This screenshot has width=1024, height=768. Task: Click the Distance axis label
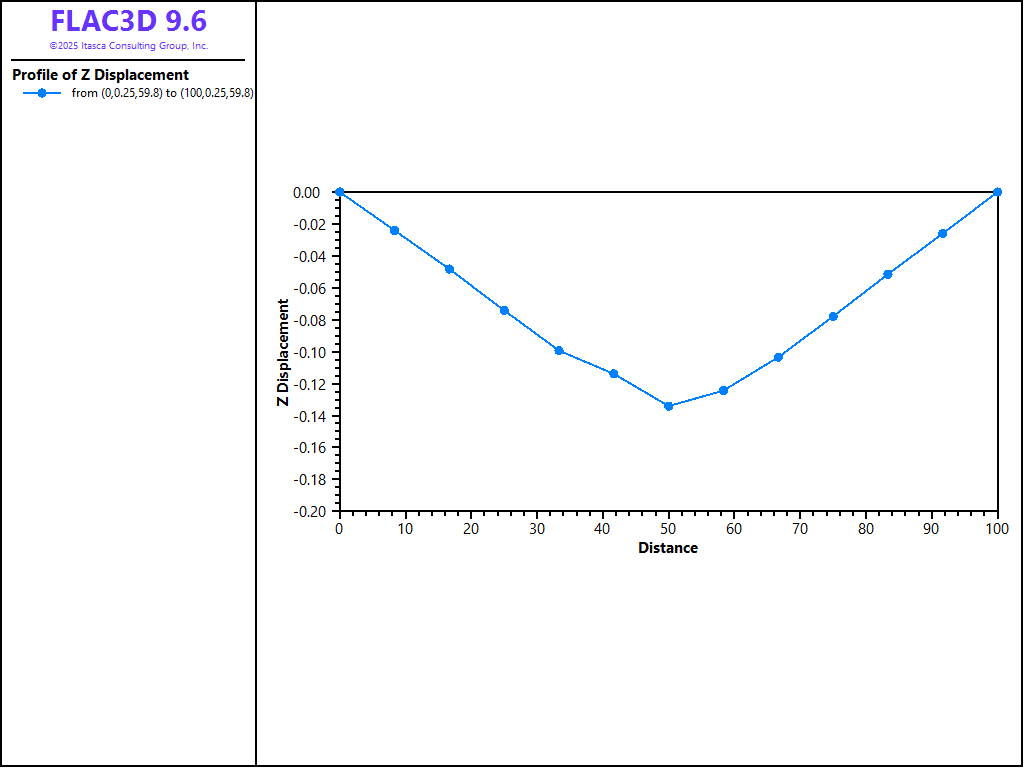coord(668,548)
